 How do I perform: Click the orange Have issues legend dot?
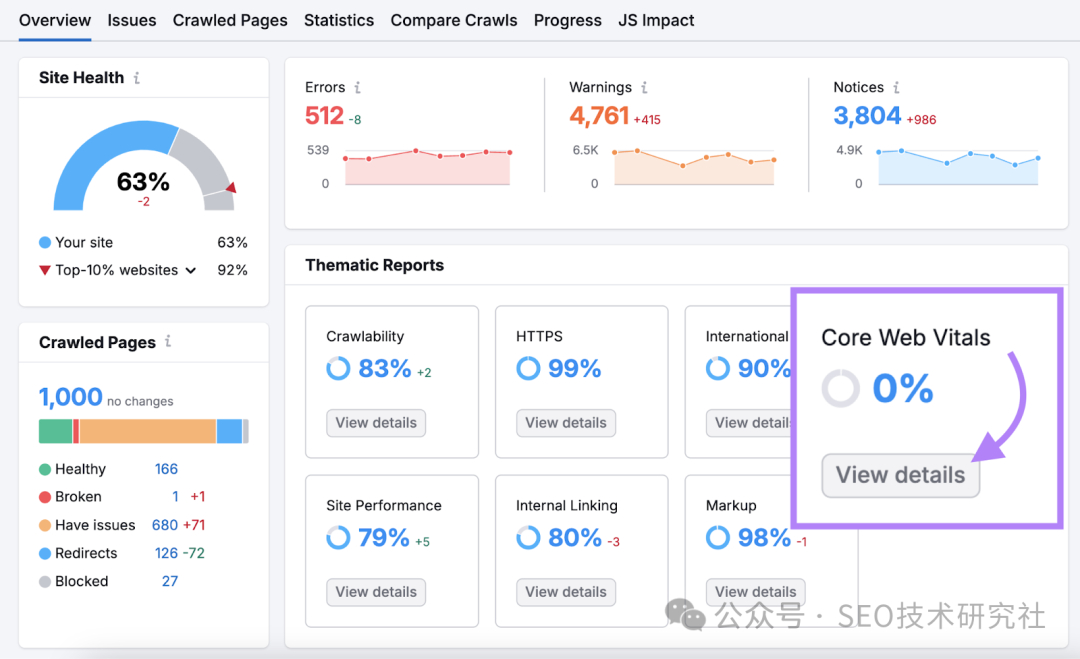(x=45, y=525)
